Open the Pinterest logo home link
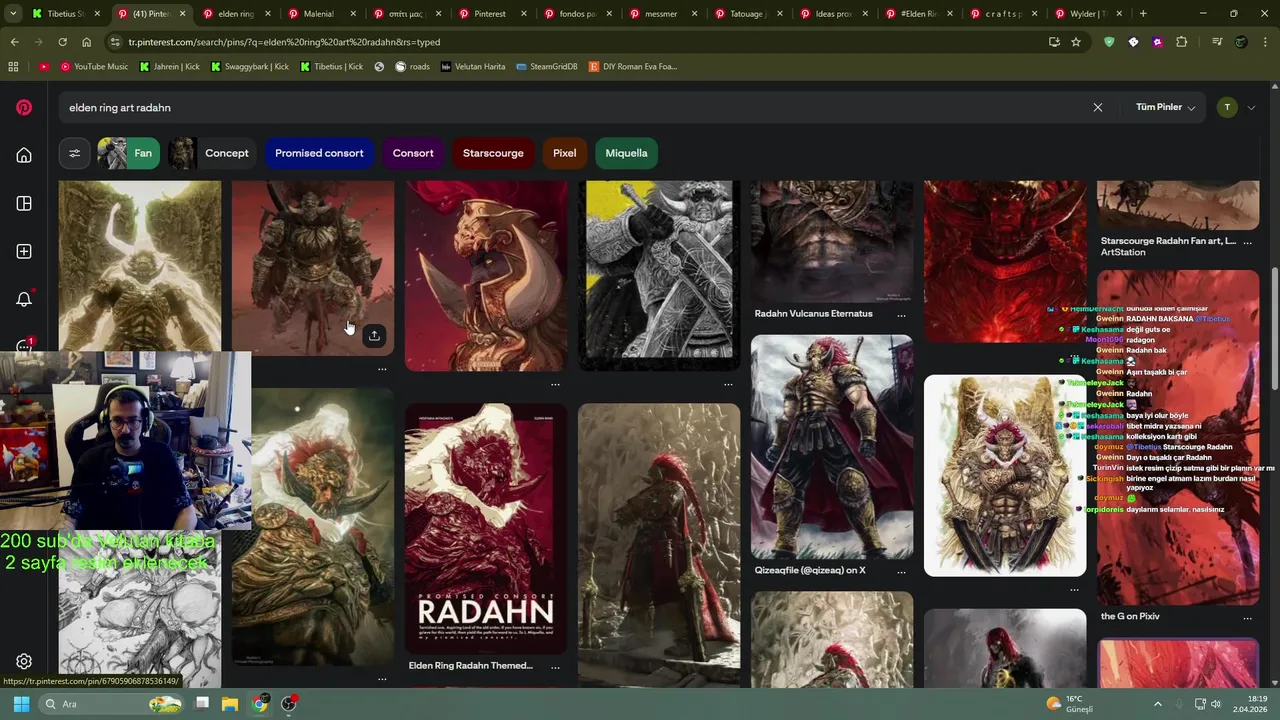 [x=24, y=108]
